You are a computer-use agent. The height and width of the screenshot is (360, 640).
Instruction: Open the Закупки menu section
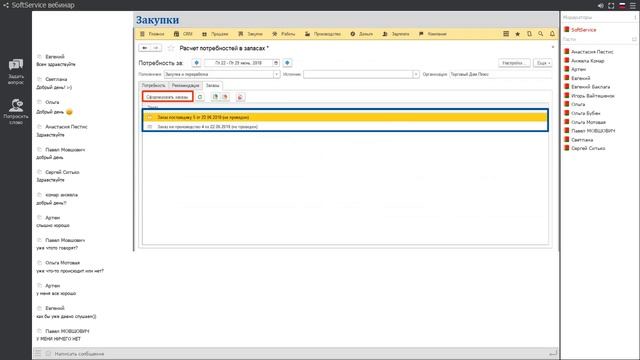250,34
